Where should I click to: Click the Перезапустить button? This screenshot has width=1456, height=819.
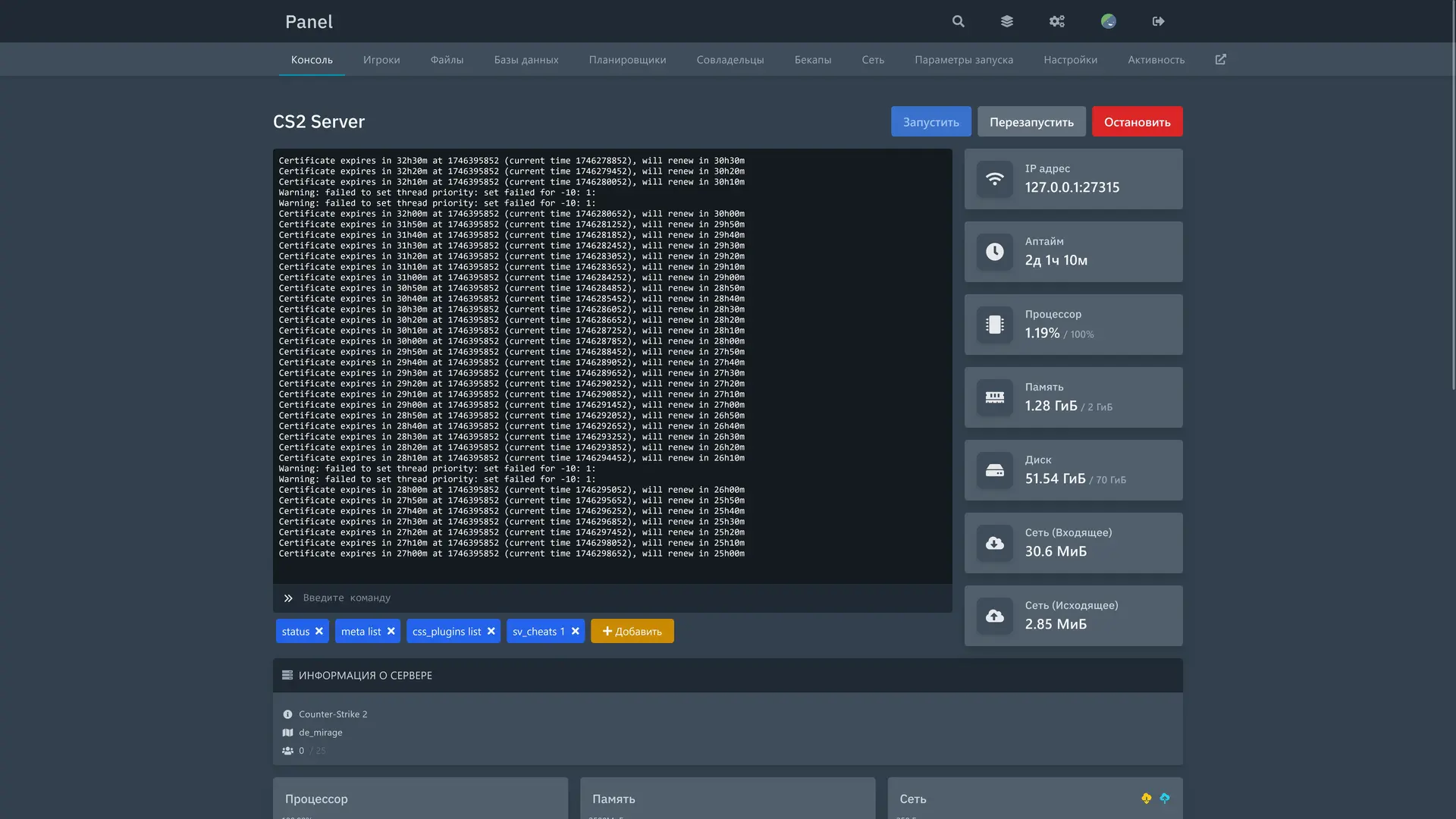[x=1031, y=121]
